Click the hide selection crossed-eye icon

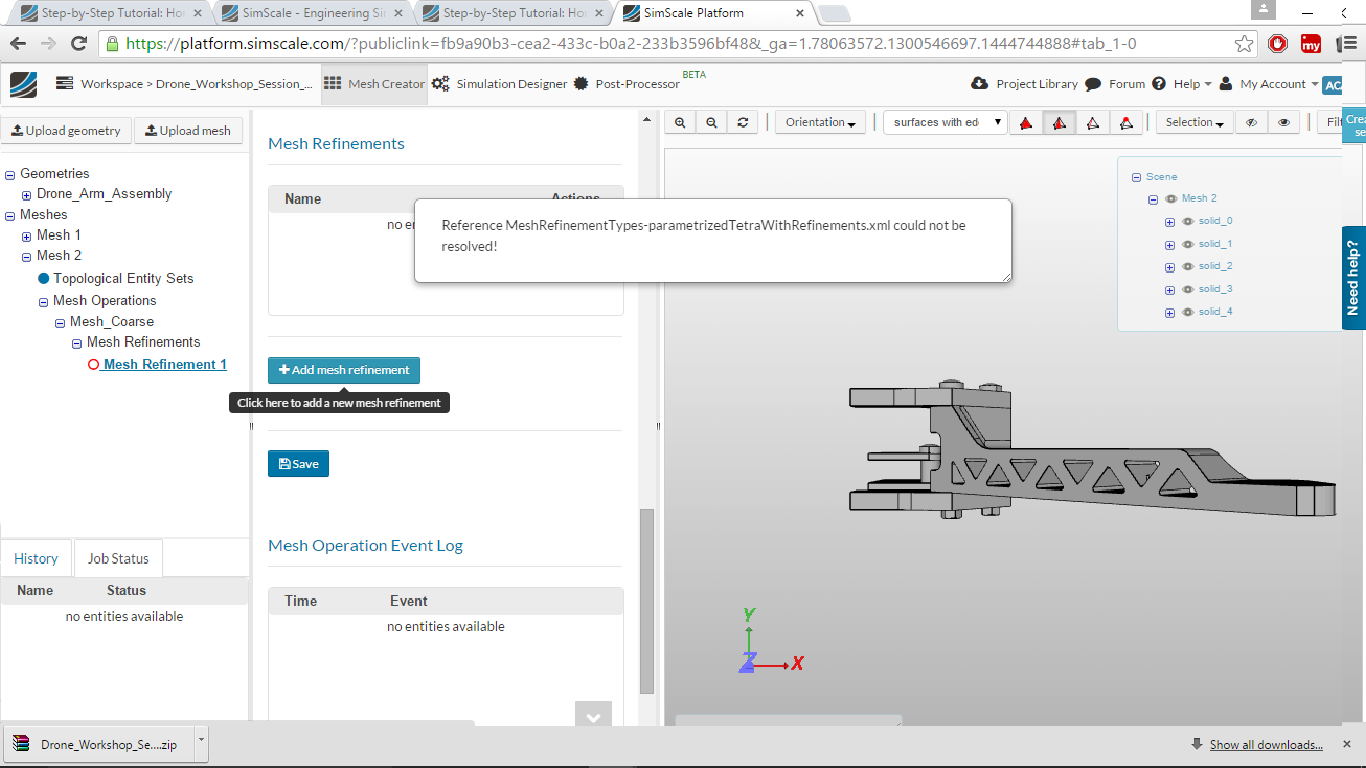pos(1251,122)
